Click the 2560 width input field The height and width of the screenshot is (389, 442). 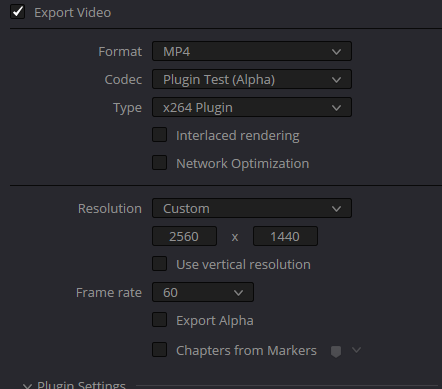tap(184, 236)
